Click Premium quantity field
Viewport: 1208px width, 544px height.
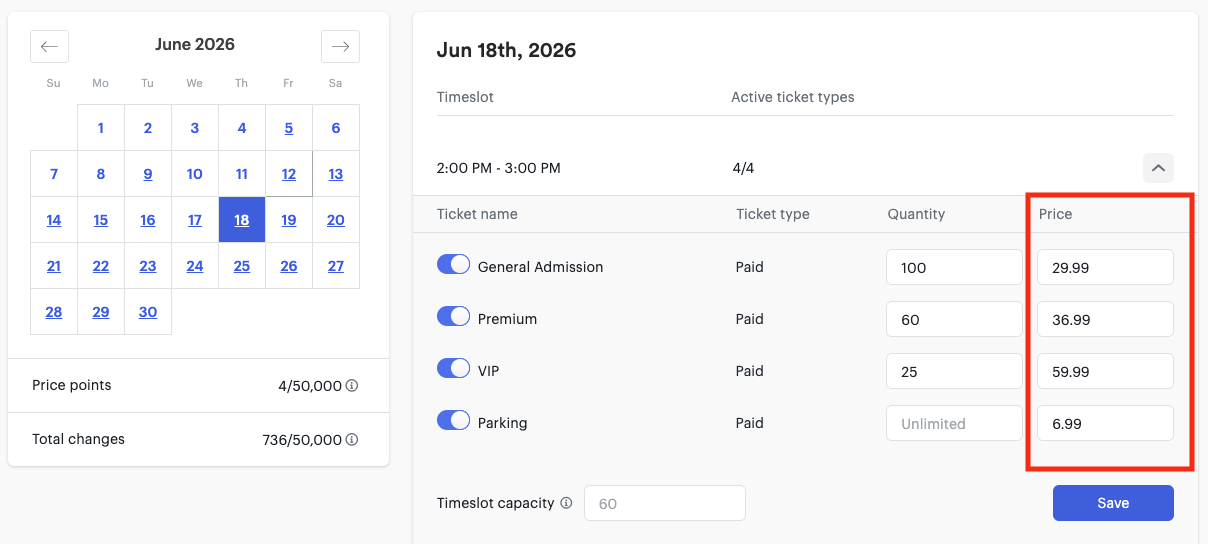(x=954, y=319)
